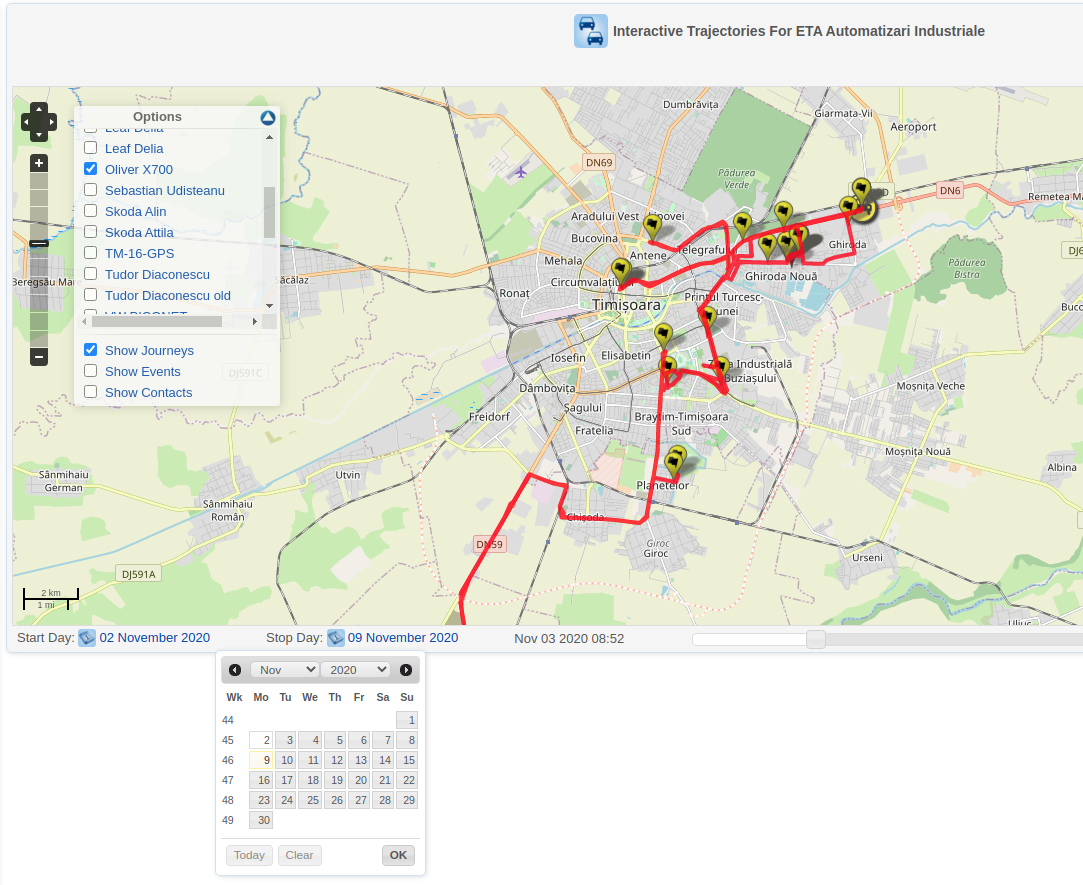Click the vehicle list vertical scrollbar
This screenshot has width=1083, height=885.
tap(269, 212)
